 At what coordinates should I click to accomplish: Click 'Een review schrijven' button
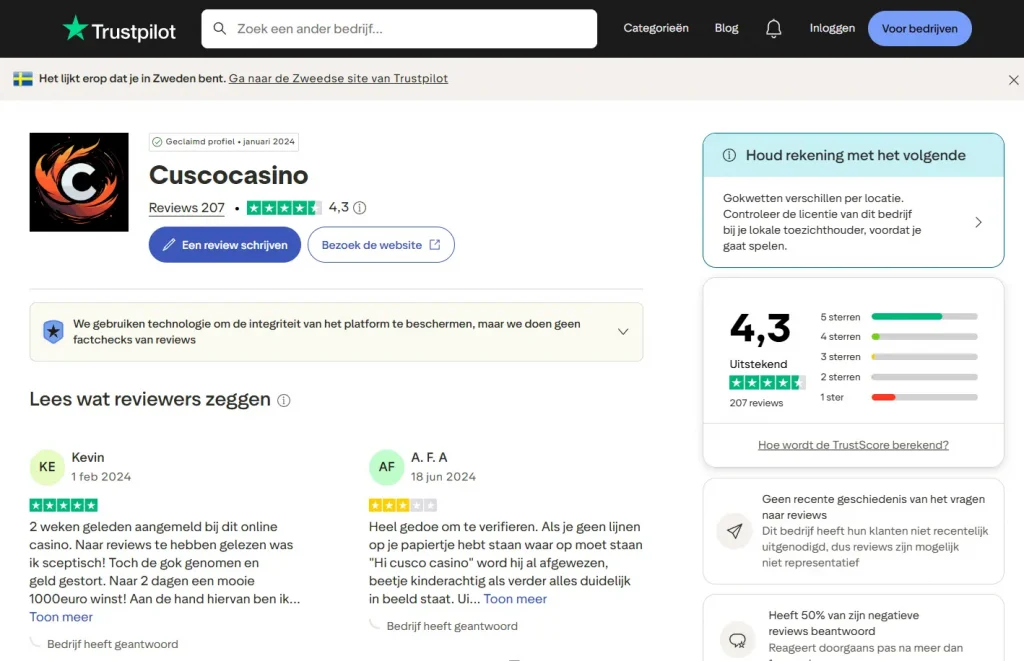coord(225,245)
